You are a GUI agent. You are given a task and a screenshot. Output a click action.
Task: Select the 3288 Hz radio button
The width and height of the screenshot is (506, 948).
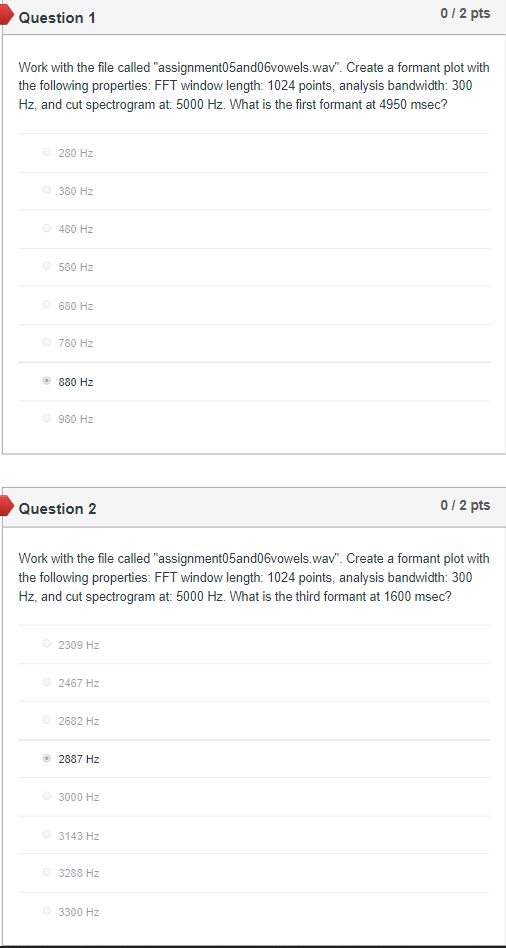point(47,872)
